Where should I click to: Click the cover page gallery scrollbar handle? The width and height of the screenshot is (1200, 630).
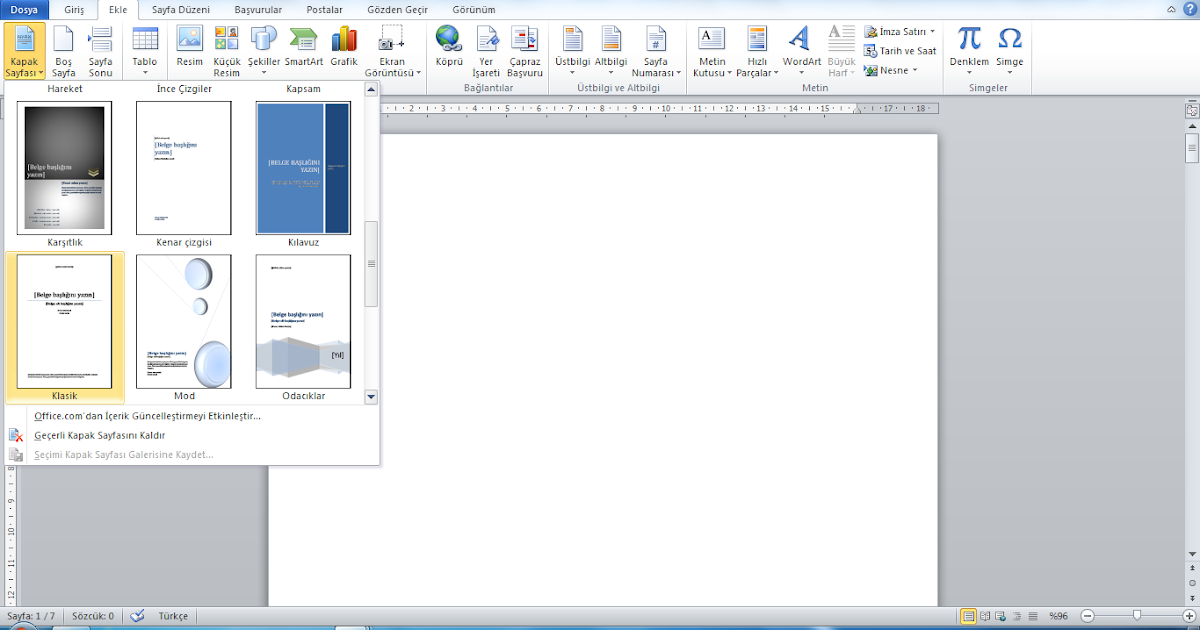point(371,264)
